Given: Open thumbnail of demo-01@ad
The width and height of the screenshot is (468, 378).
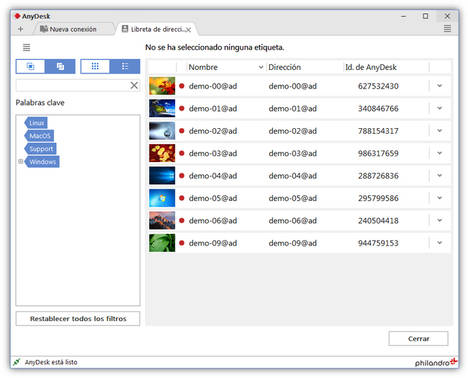Looking at the screenshot, I should 162,108.
